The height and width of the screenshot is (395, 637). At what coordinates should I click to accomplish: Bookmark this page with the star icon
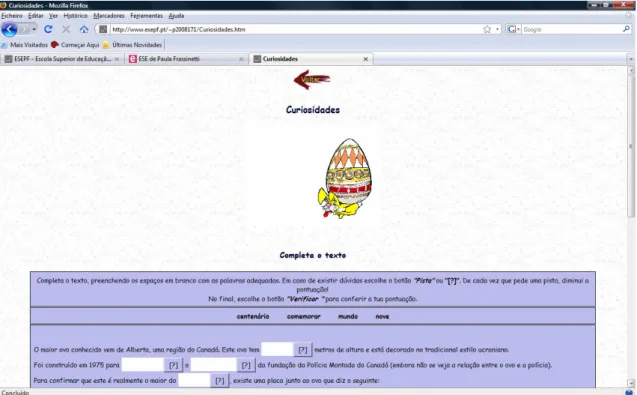click(487, 29)
